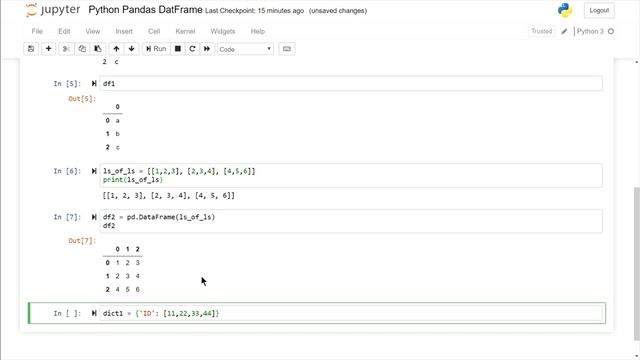Open the cell type Code dropdown
640x360 pixels.
click(x=245, y=49)
